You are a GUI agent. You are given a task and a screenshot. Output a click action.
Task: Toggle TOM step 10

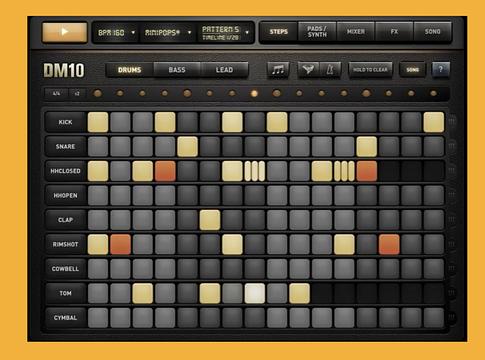(x=299, y=293)
